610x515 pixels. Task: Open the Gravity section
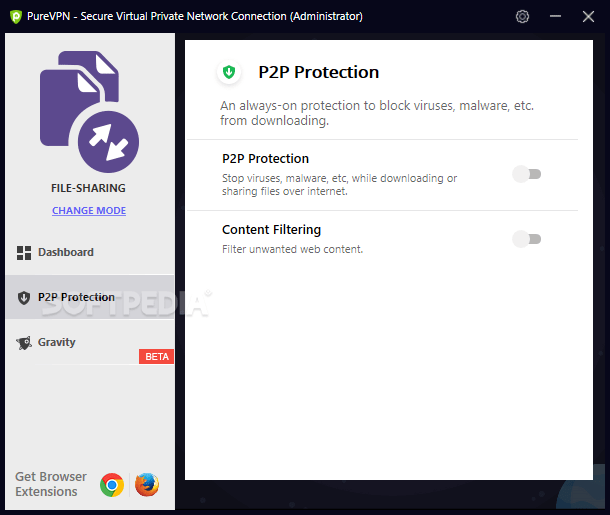coord(90,342)
